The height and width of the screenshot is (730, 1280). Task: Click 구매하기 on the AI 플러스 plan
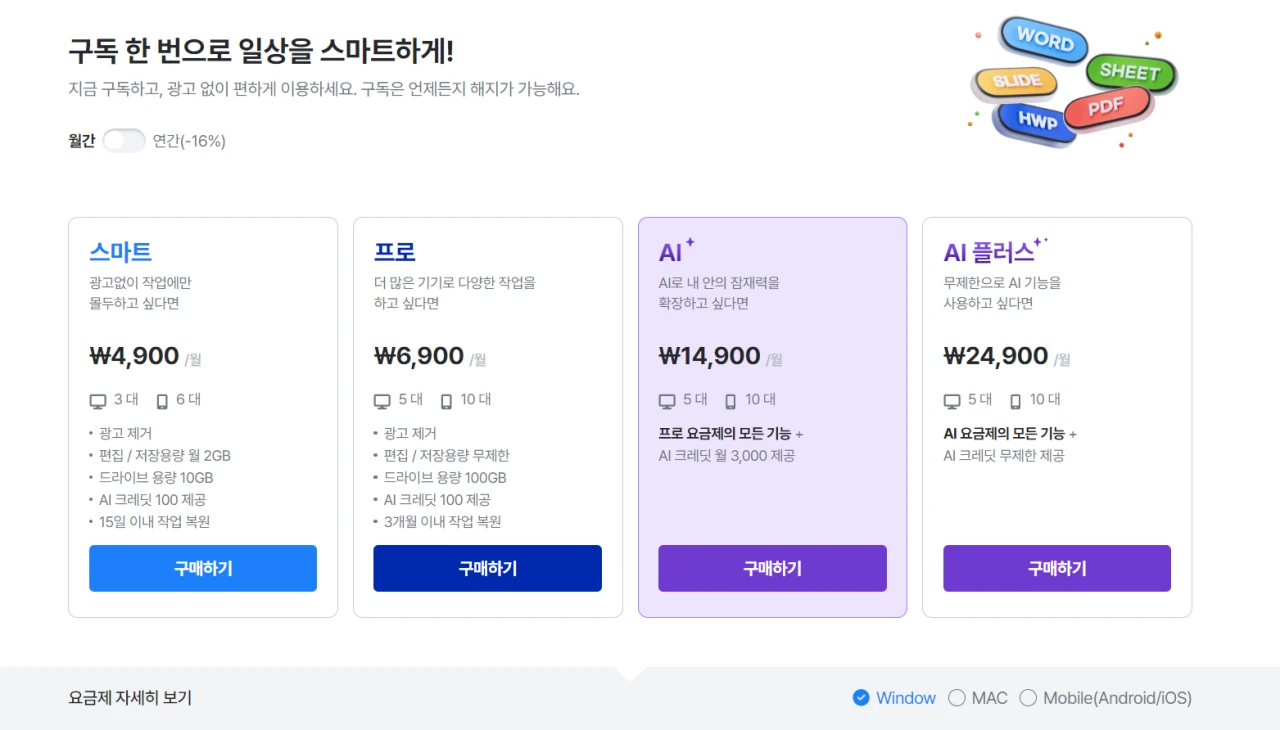(1057, 568)
